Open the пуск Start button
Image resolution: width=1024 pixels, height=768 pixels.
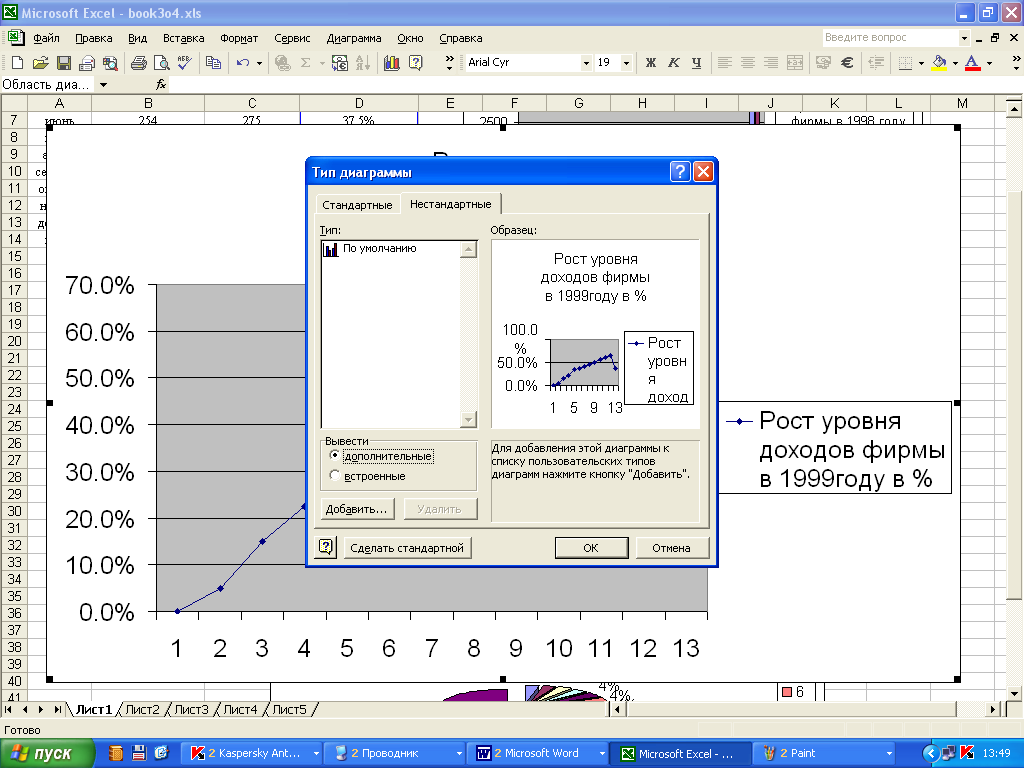(47, 753)
